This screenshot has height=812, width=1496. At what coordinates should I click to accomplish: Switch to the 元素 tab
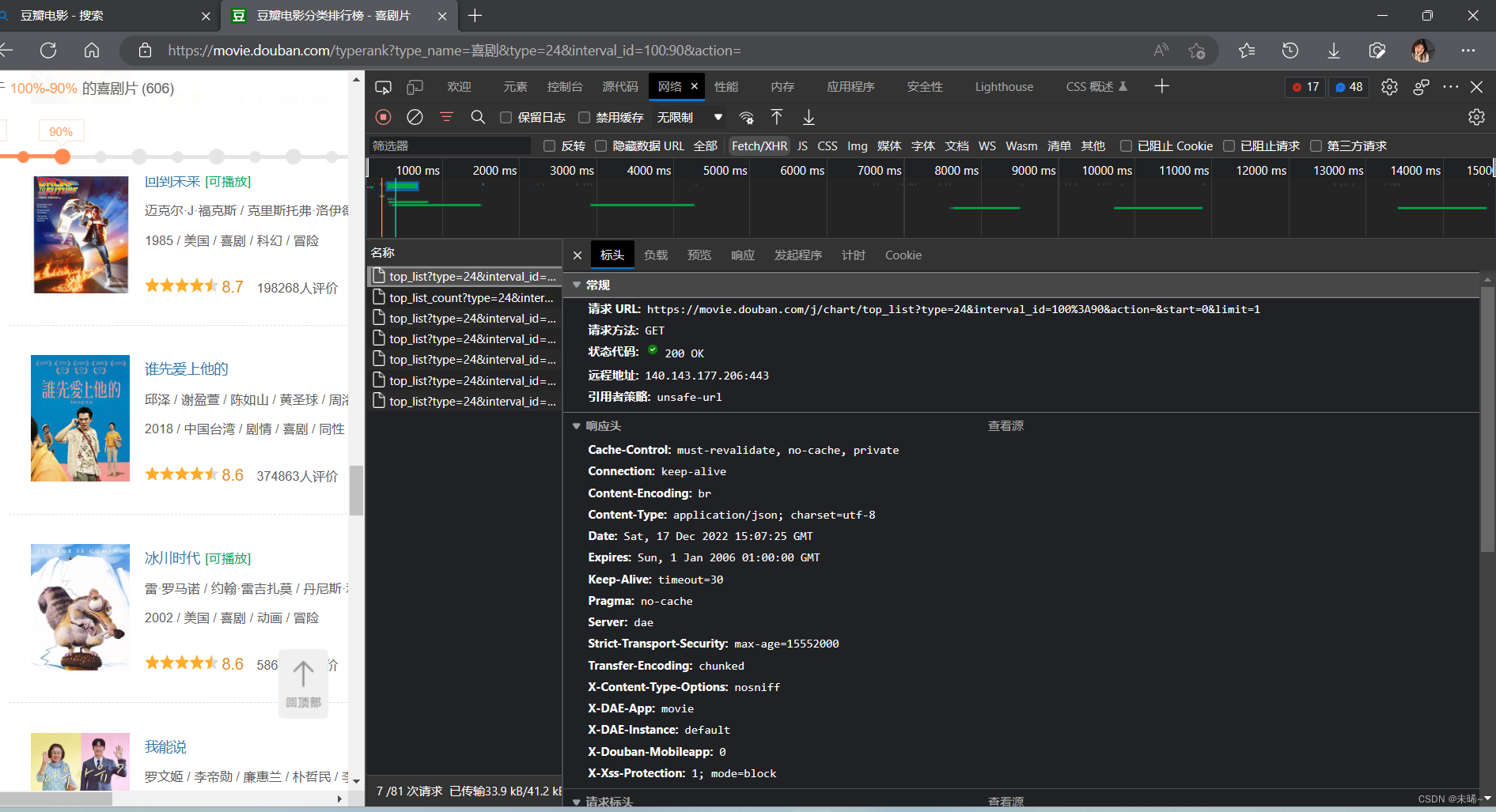pos(515,87)
